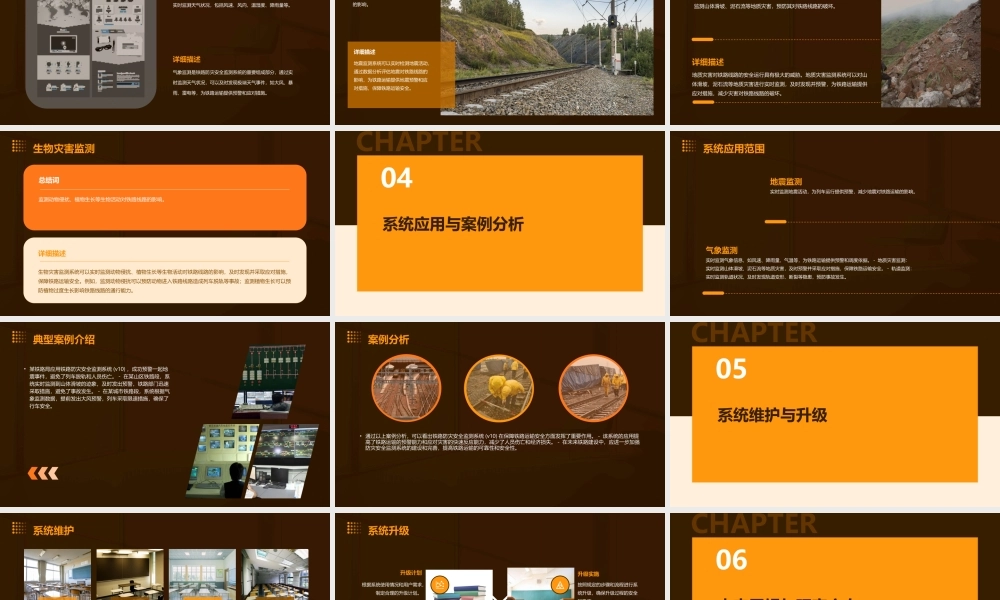
Task: Click the monitoring wall photo with seated person
Action: [x=222, y=461]
